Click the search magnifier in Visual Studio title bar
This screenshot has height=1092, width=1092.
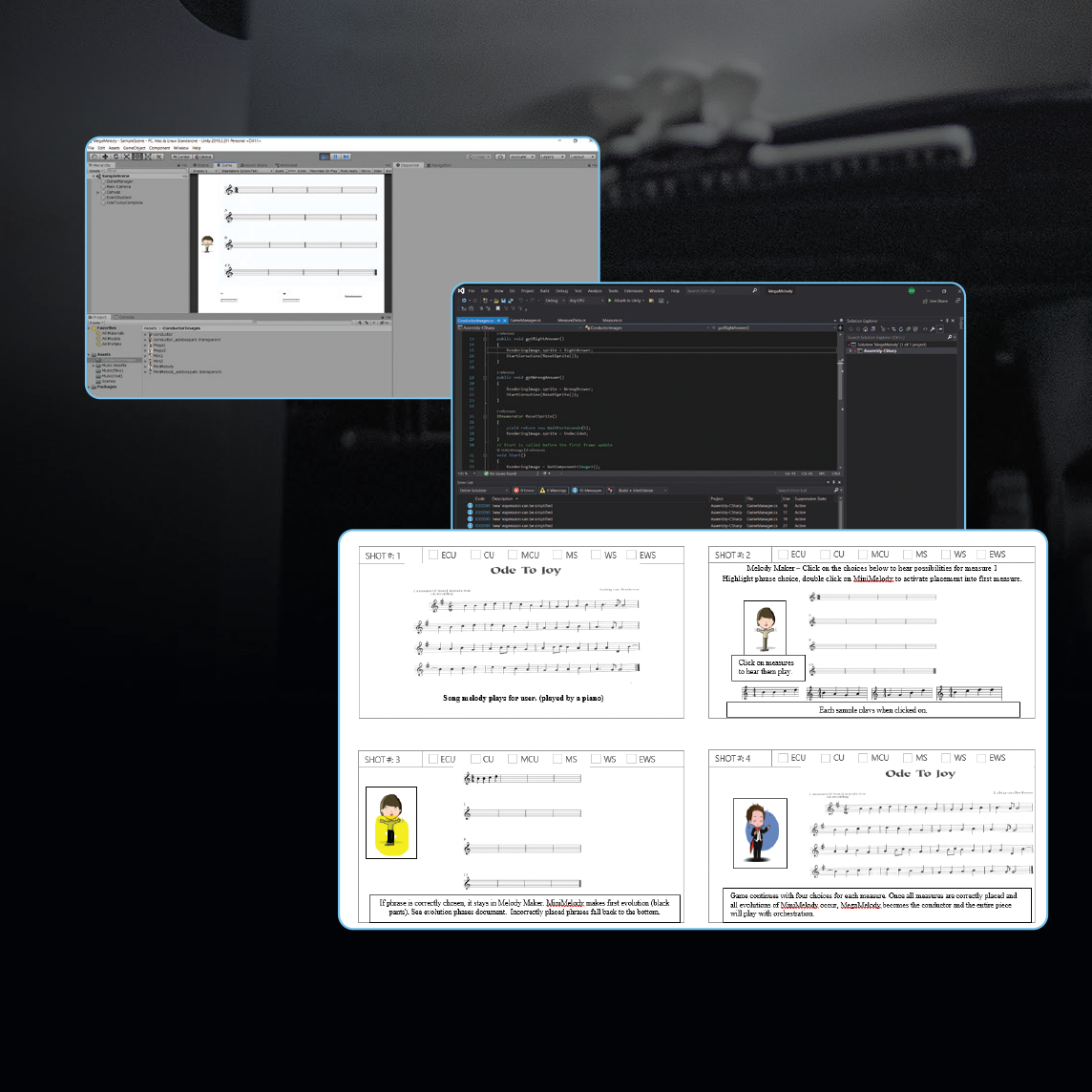(754, 290)
